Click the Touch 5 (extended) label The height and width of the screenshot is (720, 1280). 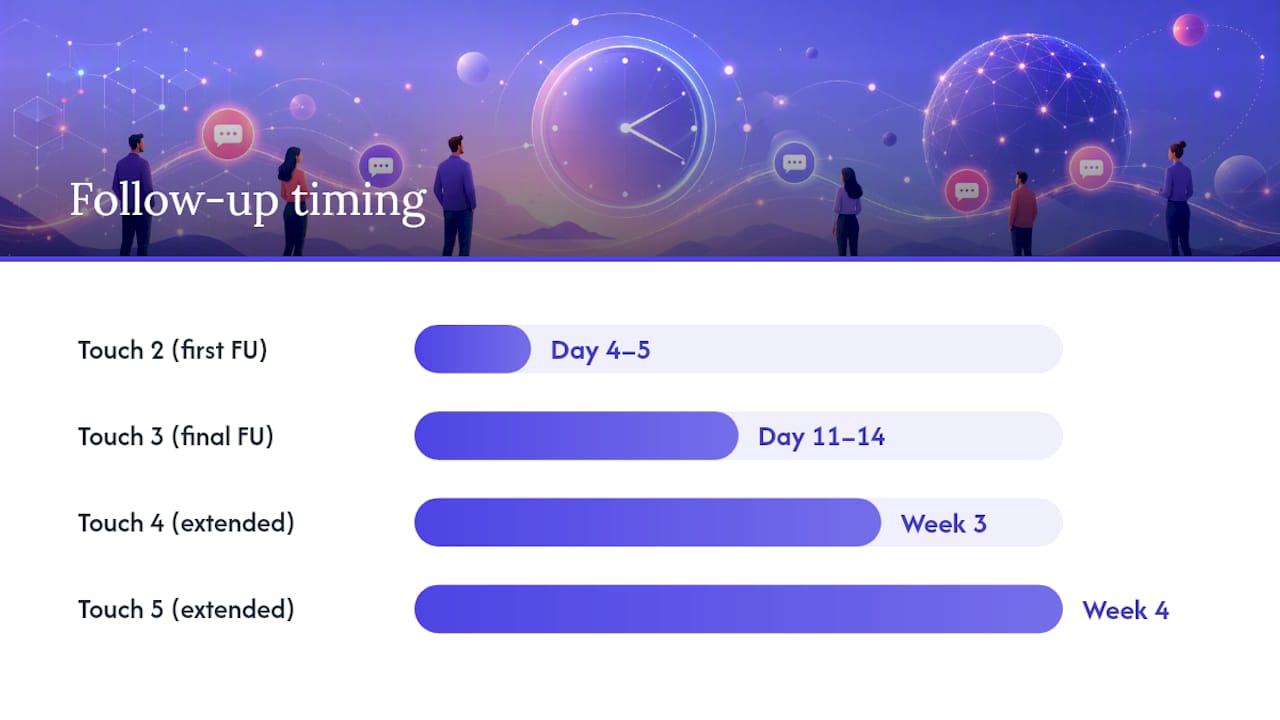(x=186, y=609)
